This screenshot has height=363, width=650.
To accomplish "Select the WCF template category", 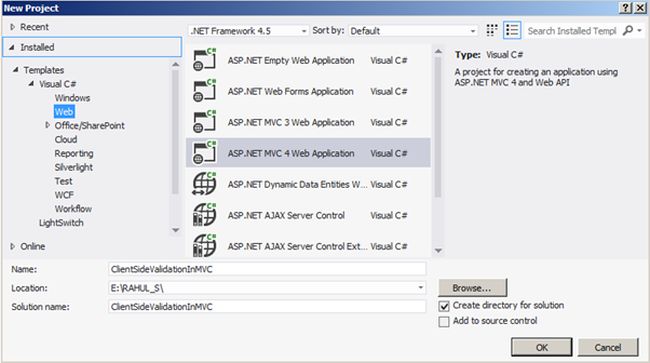I will click(64, 195).
